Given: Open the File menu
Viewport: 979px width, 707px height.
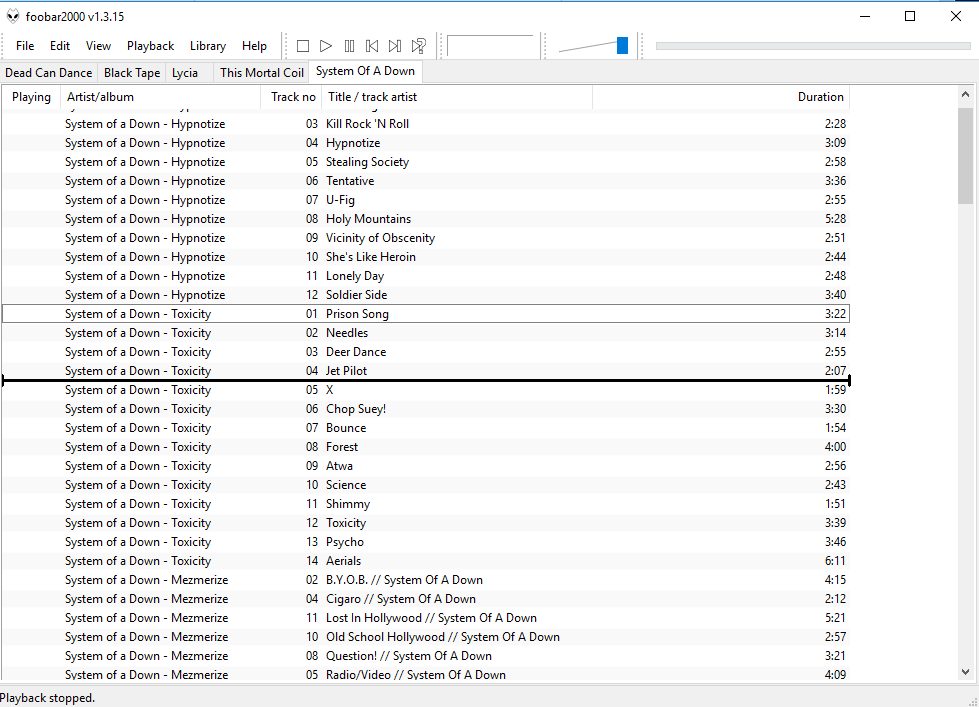Looking at the screenshot, I should pyautogui.click(x=25, y=46).
